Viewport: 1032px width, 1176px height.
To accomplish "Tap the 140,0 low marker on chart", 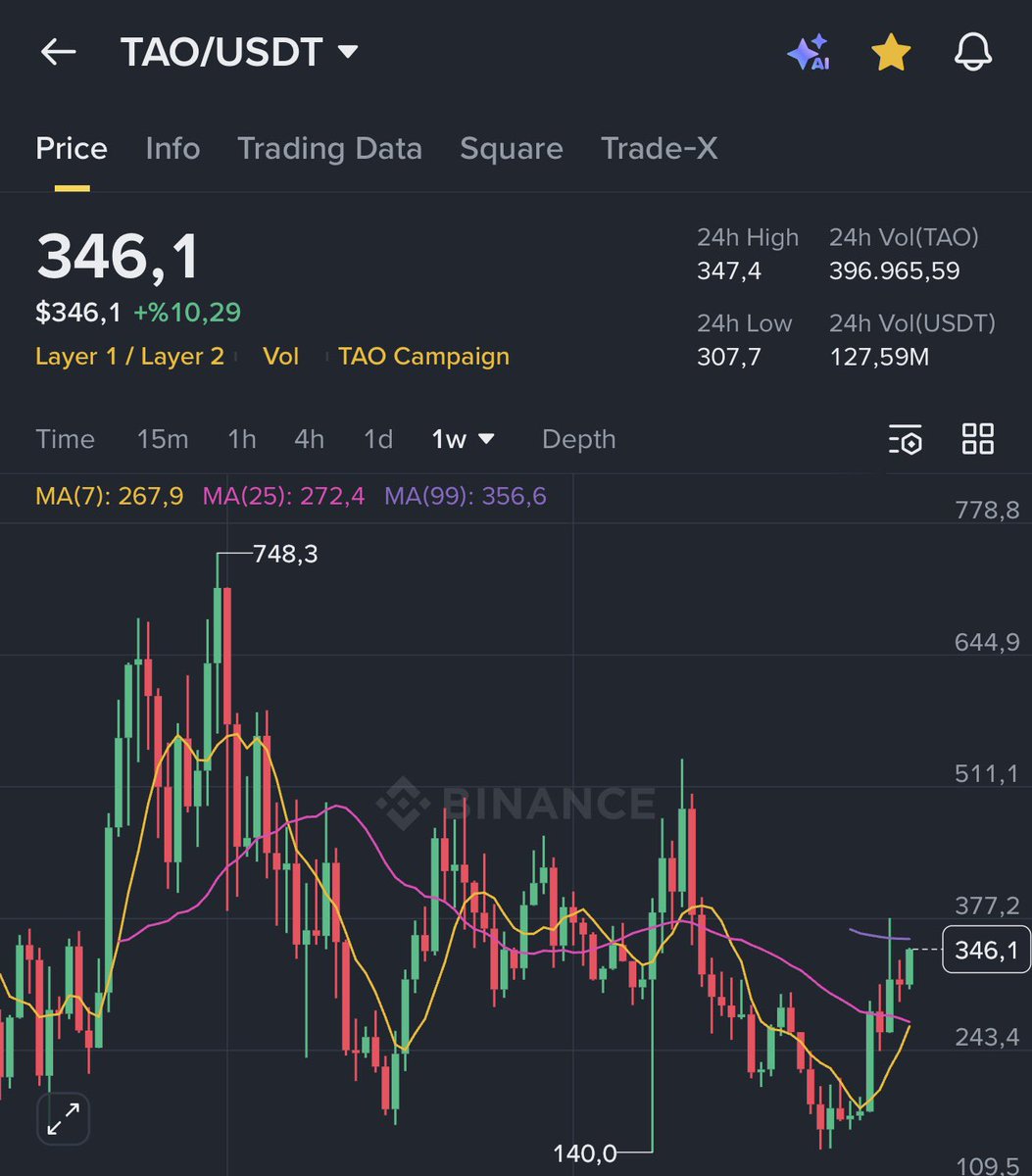I will tap(585, 1153).
